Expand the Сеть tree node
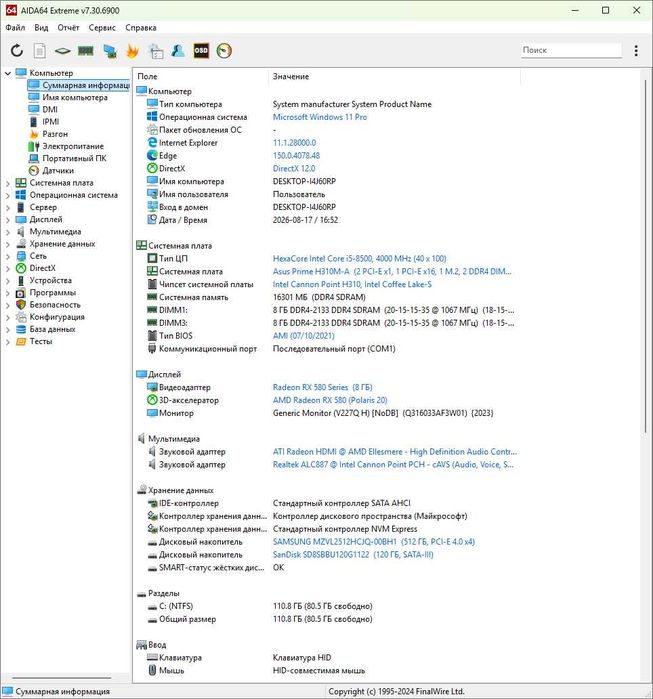653x699 pixels. 8,256
